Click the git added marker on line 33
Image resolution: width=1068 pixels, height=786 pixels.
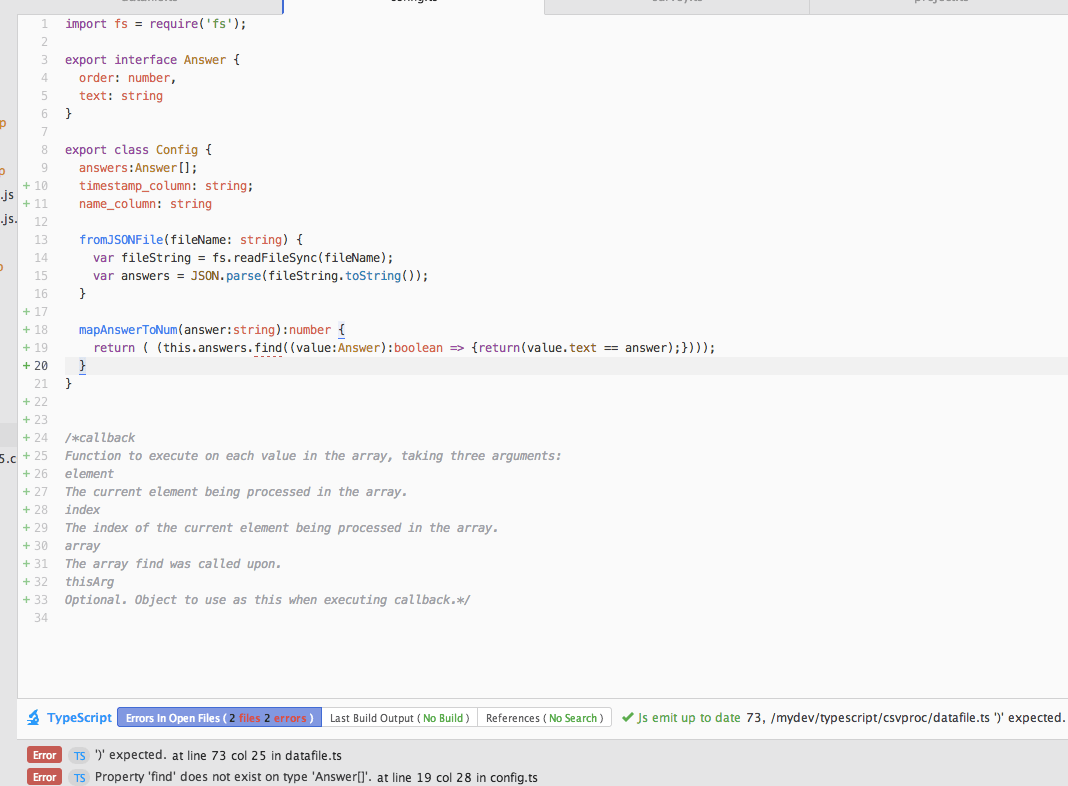click(27, 599)
